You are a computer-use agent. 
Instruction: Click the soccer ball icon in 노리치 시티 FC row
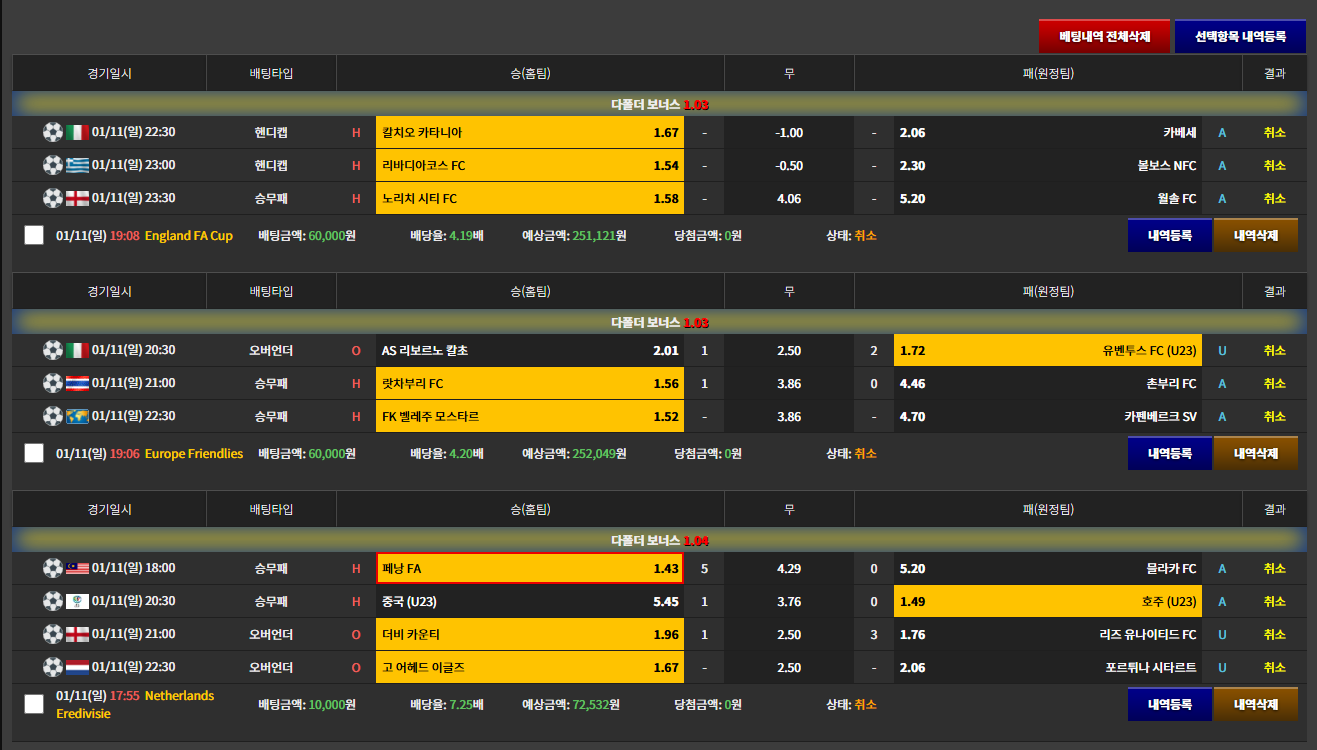[53, 199]
